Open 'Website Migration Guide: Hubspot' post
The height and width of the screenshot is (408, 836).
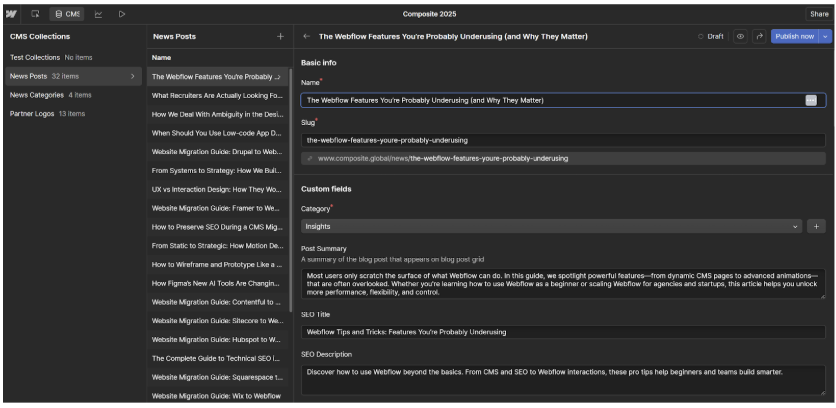point(218,339)
